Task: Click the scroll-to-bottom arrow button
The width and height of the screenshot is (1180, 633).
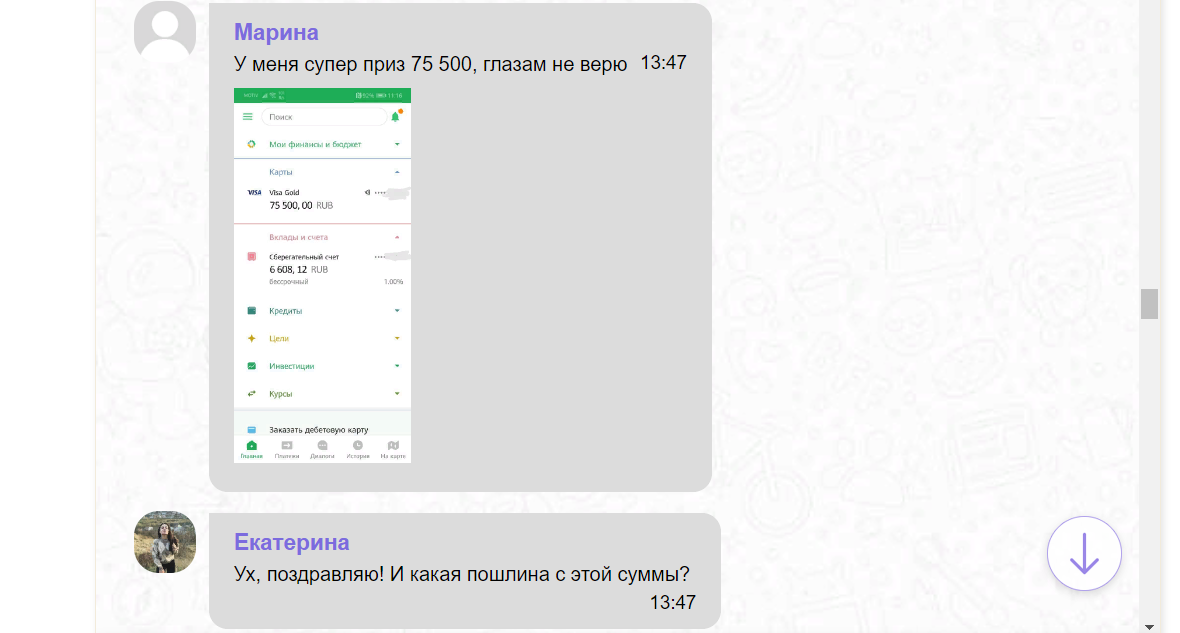Action: [x=1084, y=553]
